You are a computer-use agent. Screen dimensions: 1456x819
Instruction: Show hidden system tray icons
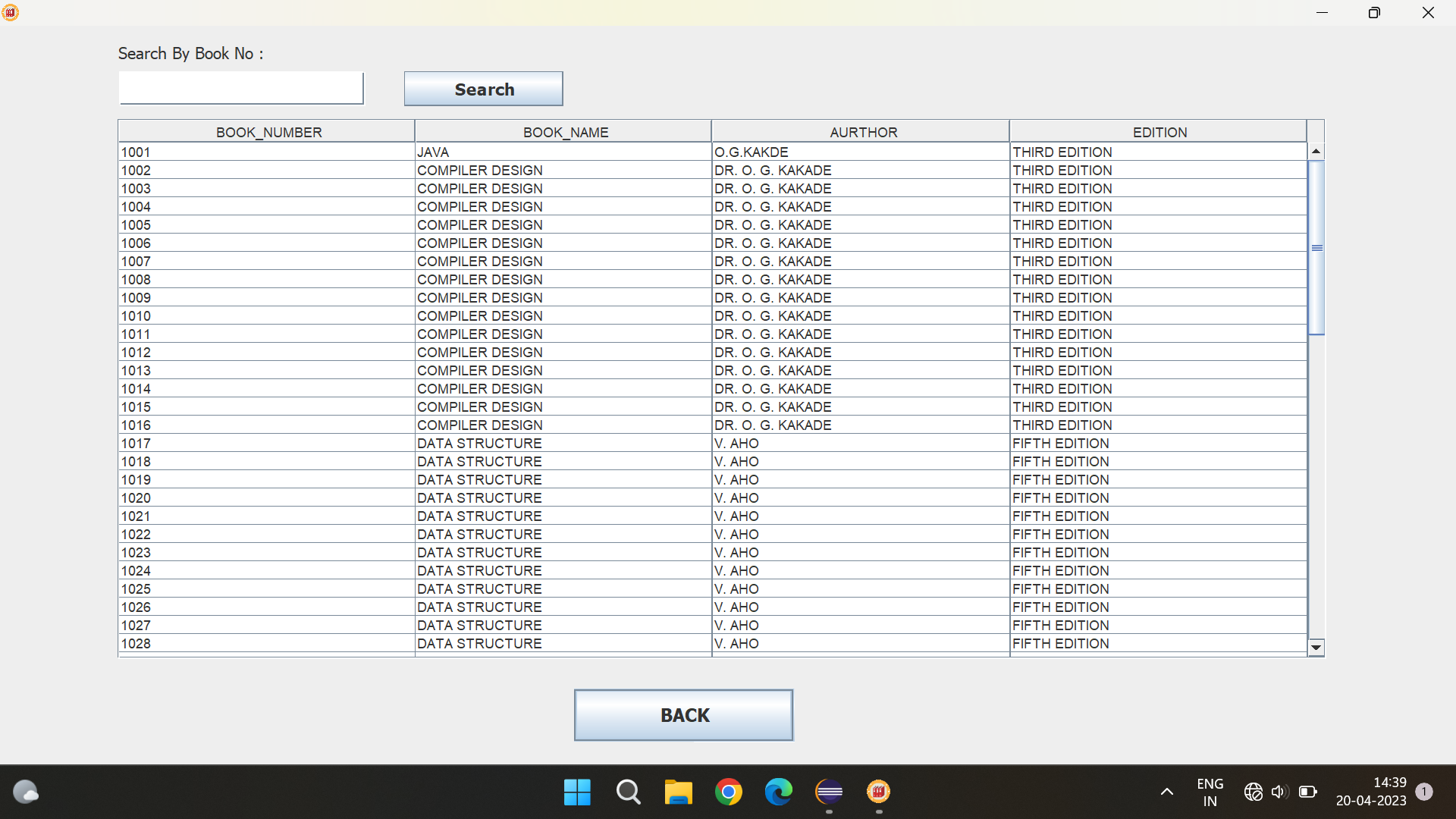point(1167,792)
